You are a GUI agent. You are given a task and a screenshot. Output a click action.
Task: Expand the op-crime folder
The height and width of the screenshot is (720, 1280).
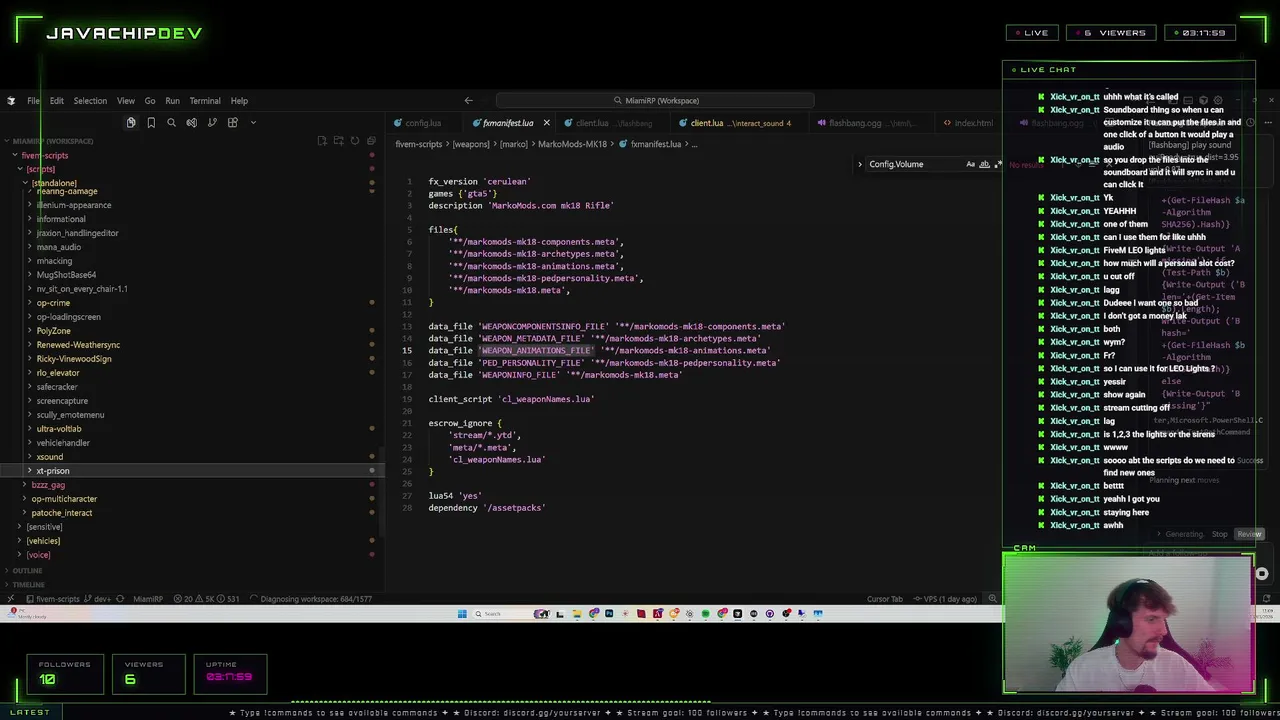[x=53, y=303]
